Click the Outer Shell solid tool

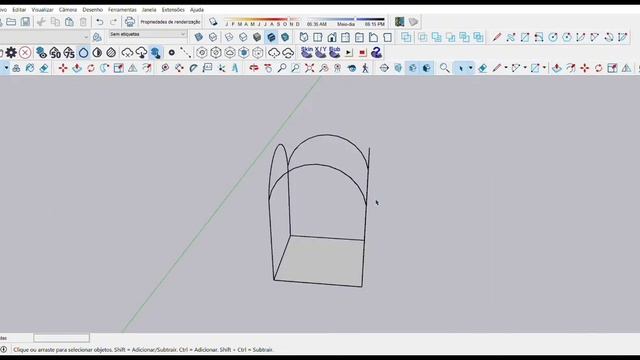pyautogui.click(x=406, y=37)
